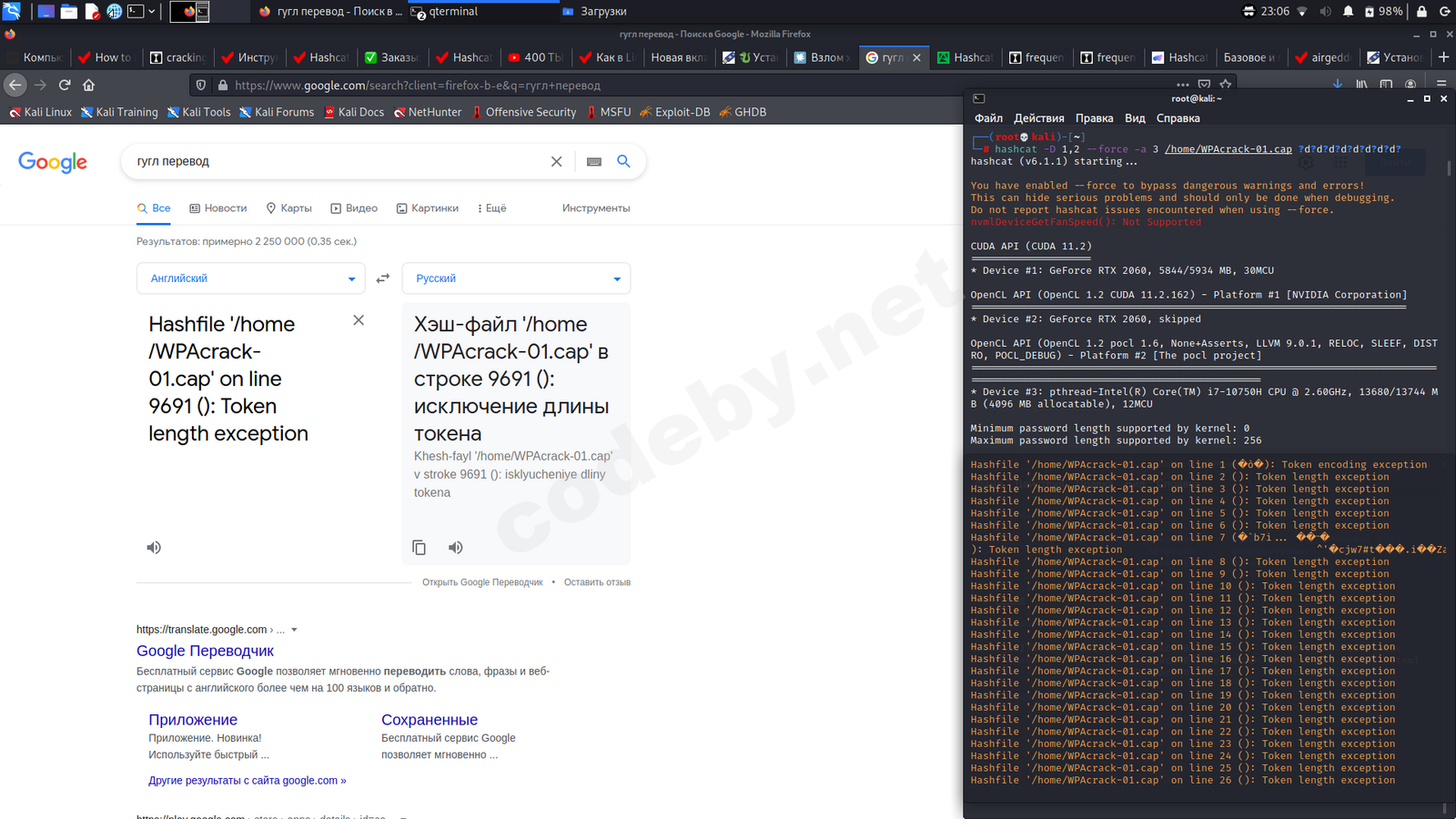Image resolution: width=1456 pixels, height=819 pixels.
Task: Switch to the 'airgeddon' browser tab
Action: 1324,57
